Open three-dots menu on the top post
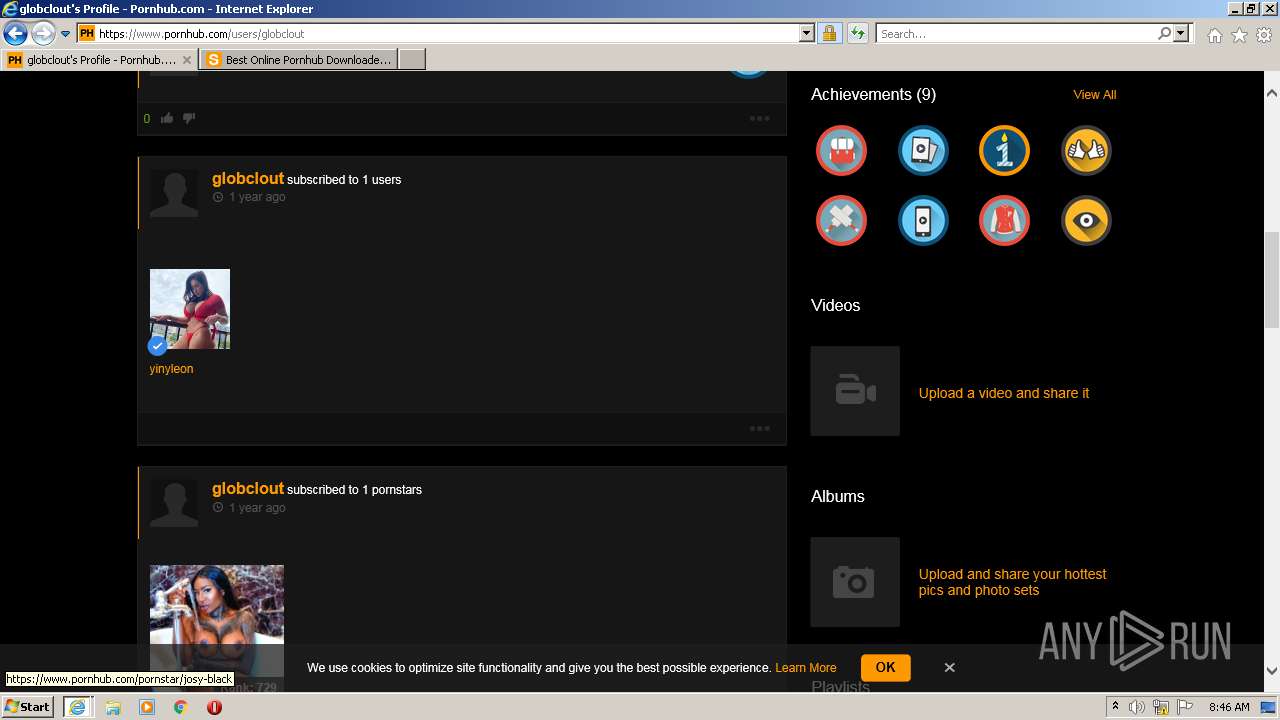This screenshot has height=720, width=1280. click(760, 118)
